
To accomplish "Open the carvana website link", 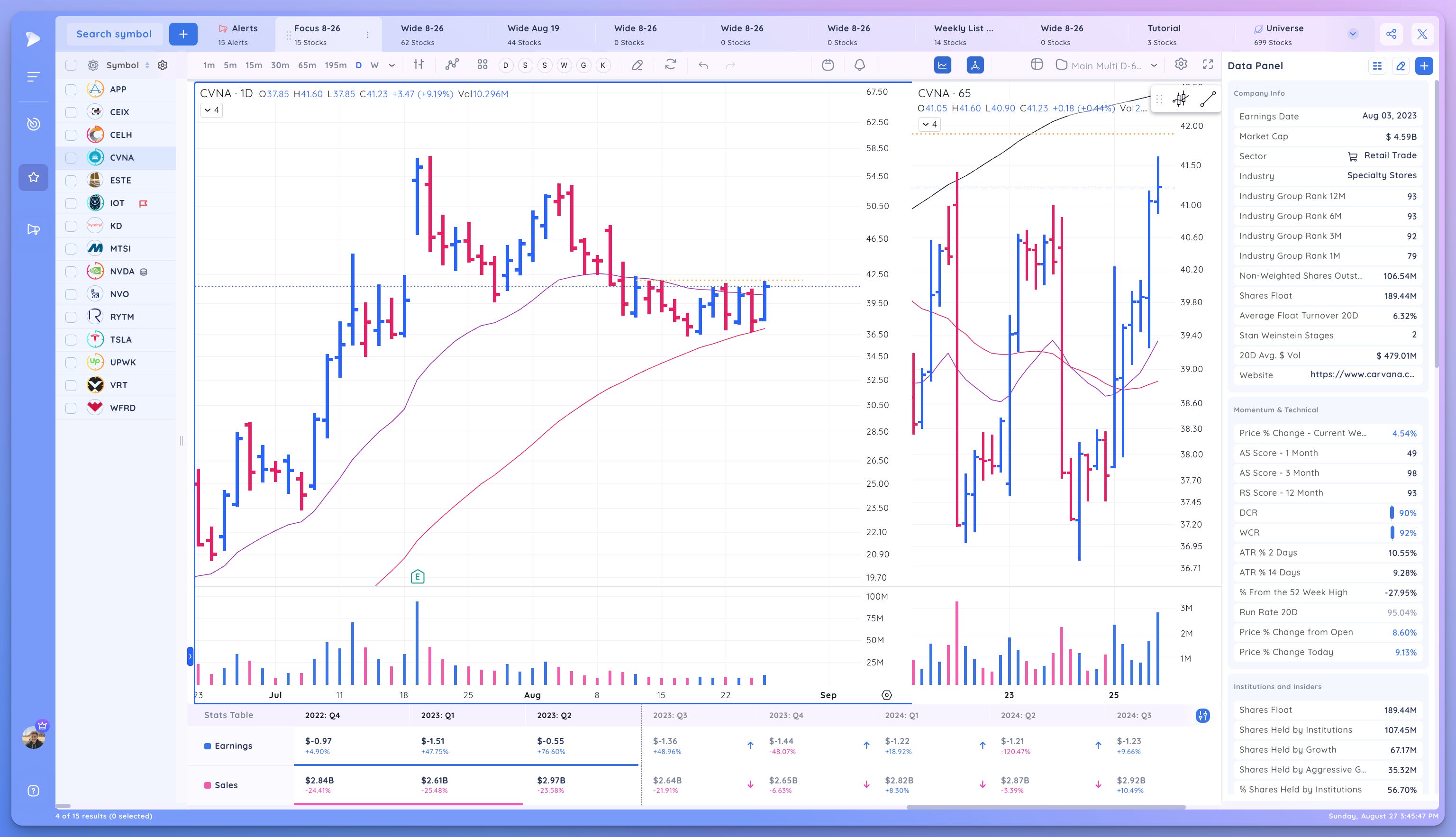I will [x=1363, y=374].
